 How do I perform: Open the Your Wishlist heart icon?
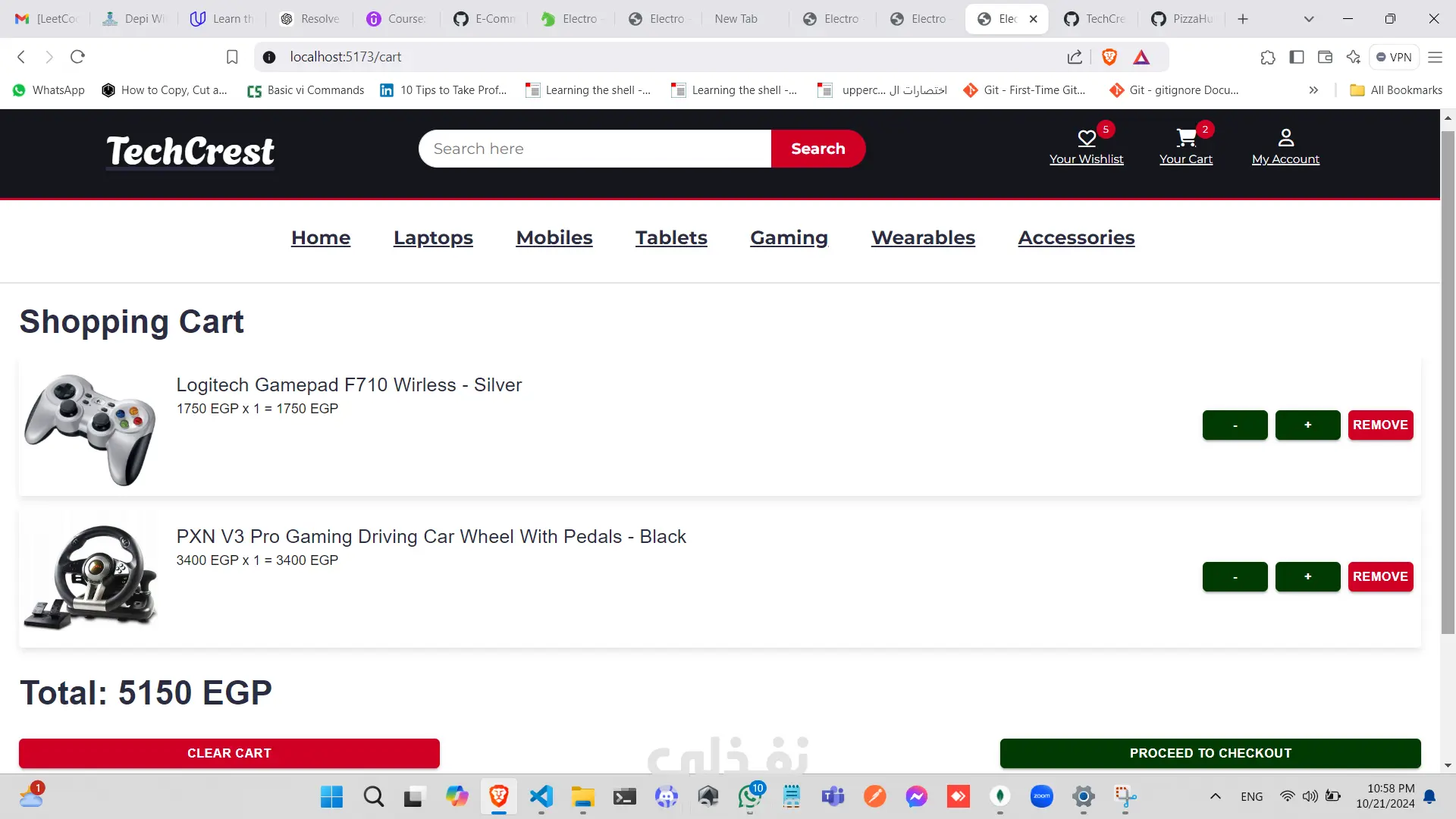1086,138
